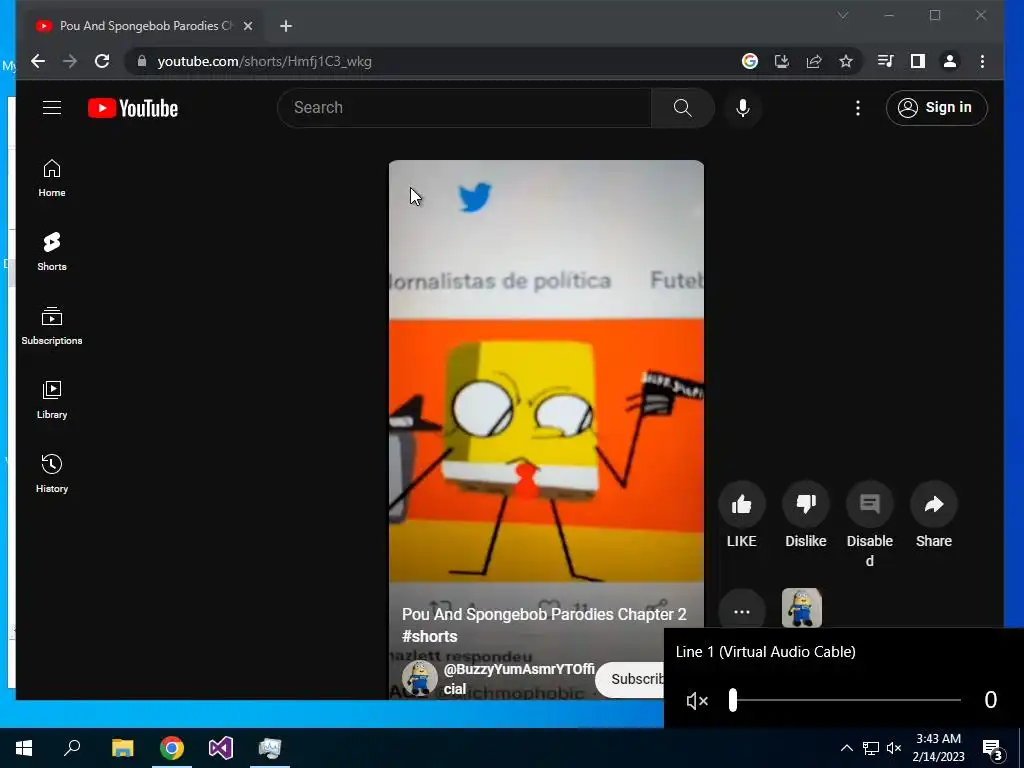Unmute Line 1 Virtual Audio Cable
1024x768 pixels.
tap(697, 701)
